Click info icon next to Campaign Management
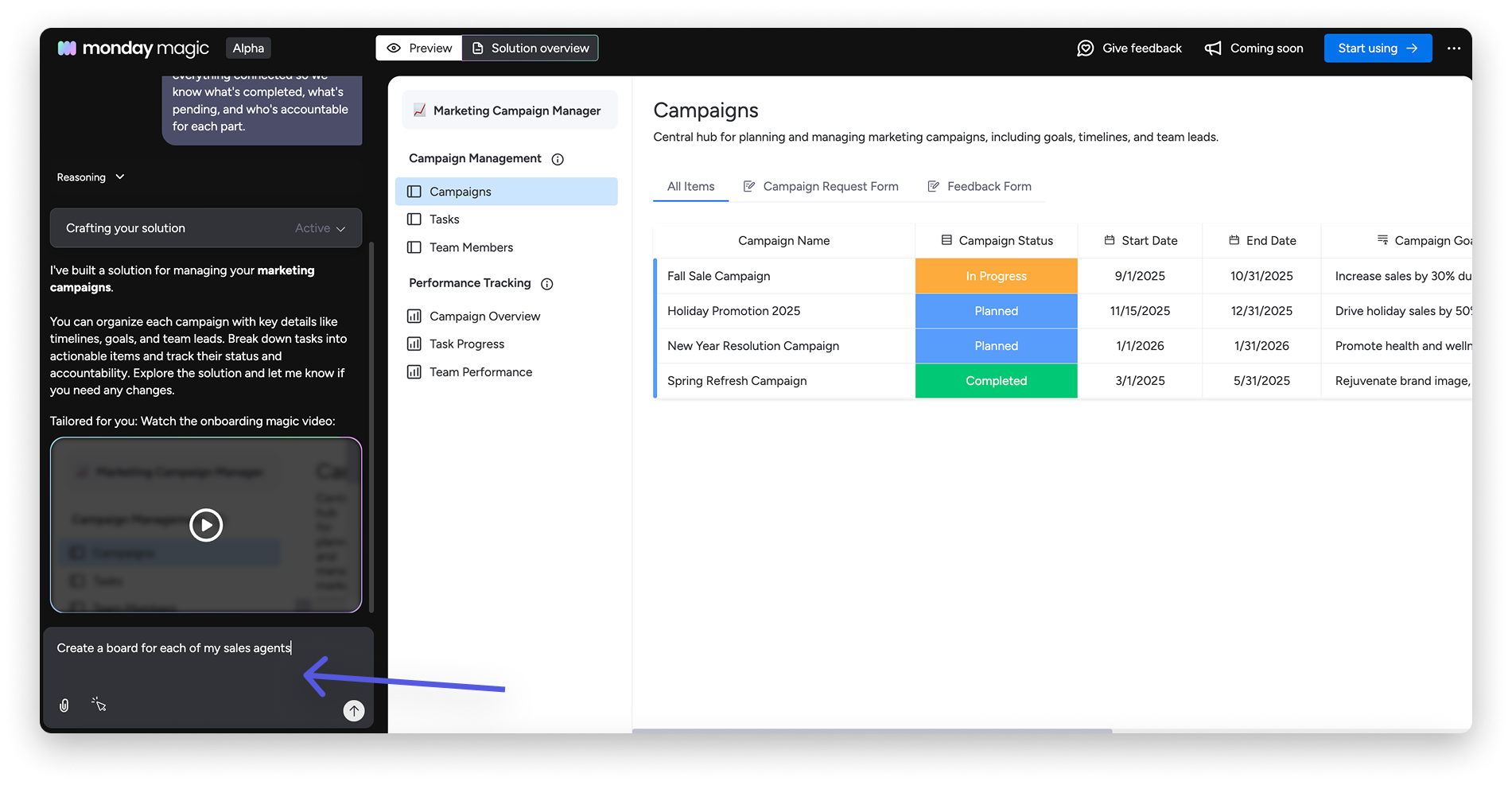This screenshot has height=785, width=1512. pyautogui.click(x=558, y=159)
